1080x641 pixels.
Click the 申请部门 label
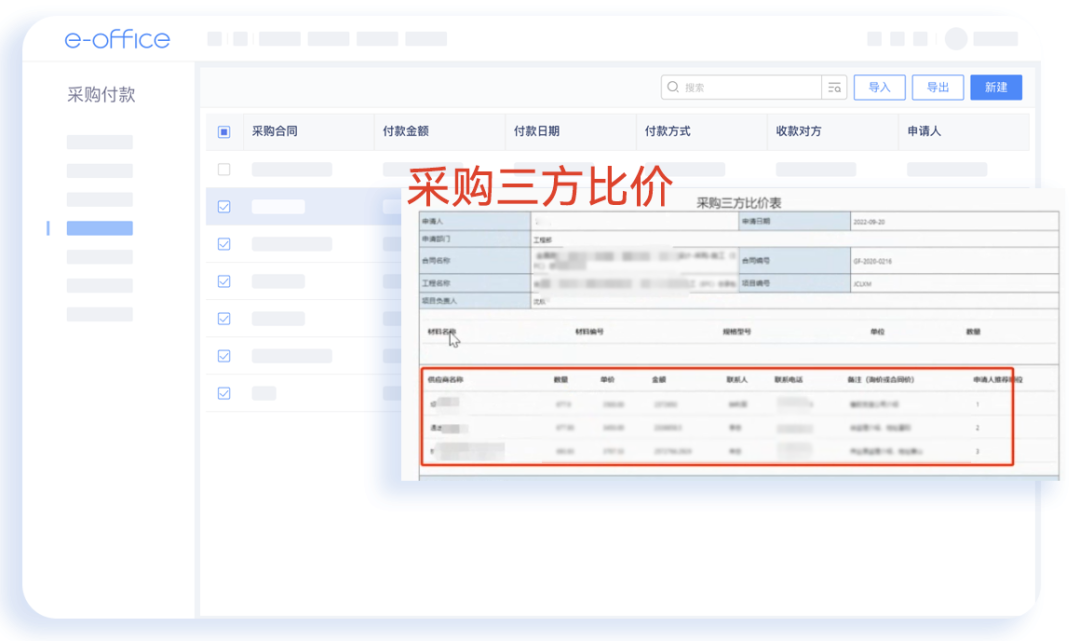click(436, 239)
